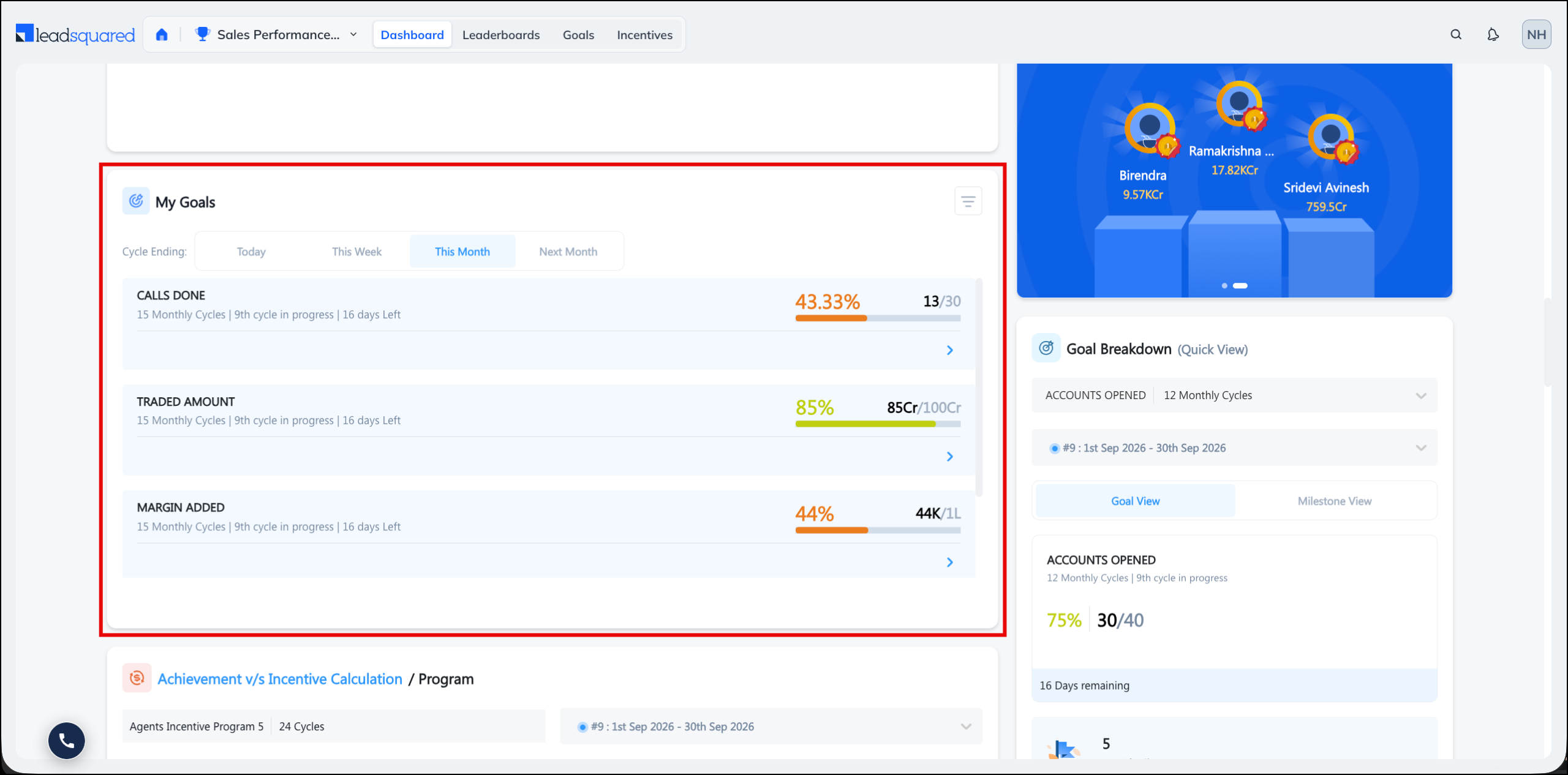Screen dimensions: 1568x775
Task: Expand the Sales Performance app switcher dropdown
Action: 353,35
